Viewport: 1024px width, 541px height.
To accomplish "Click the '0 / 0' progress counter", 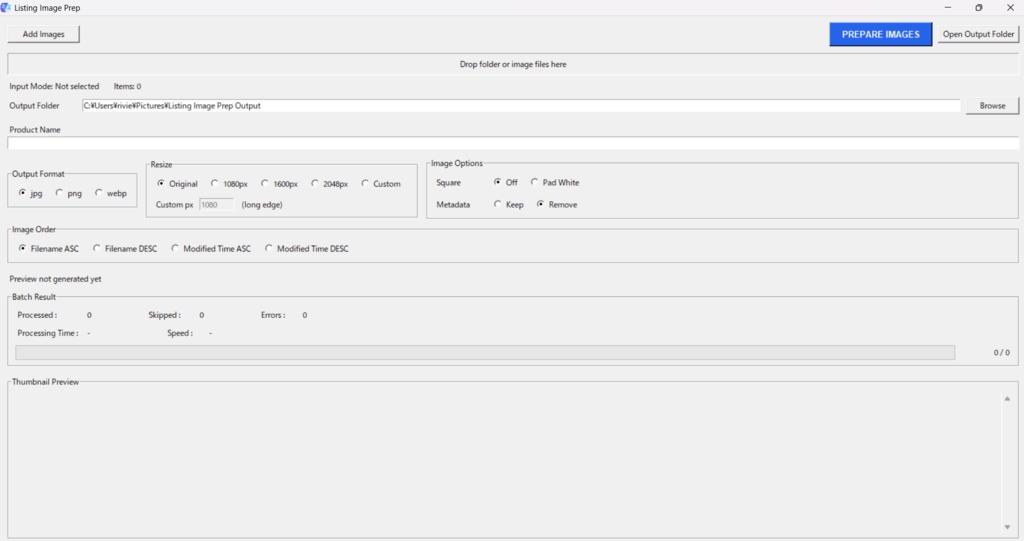I will (x=1002, y=353).
